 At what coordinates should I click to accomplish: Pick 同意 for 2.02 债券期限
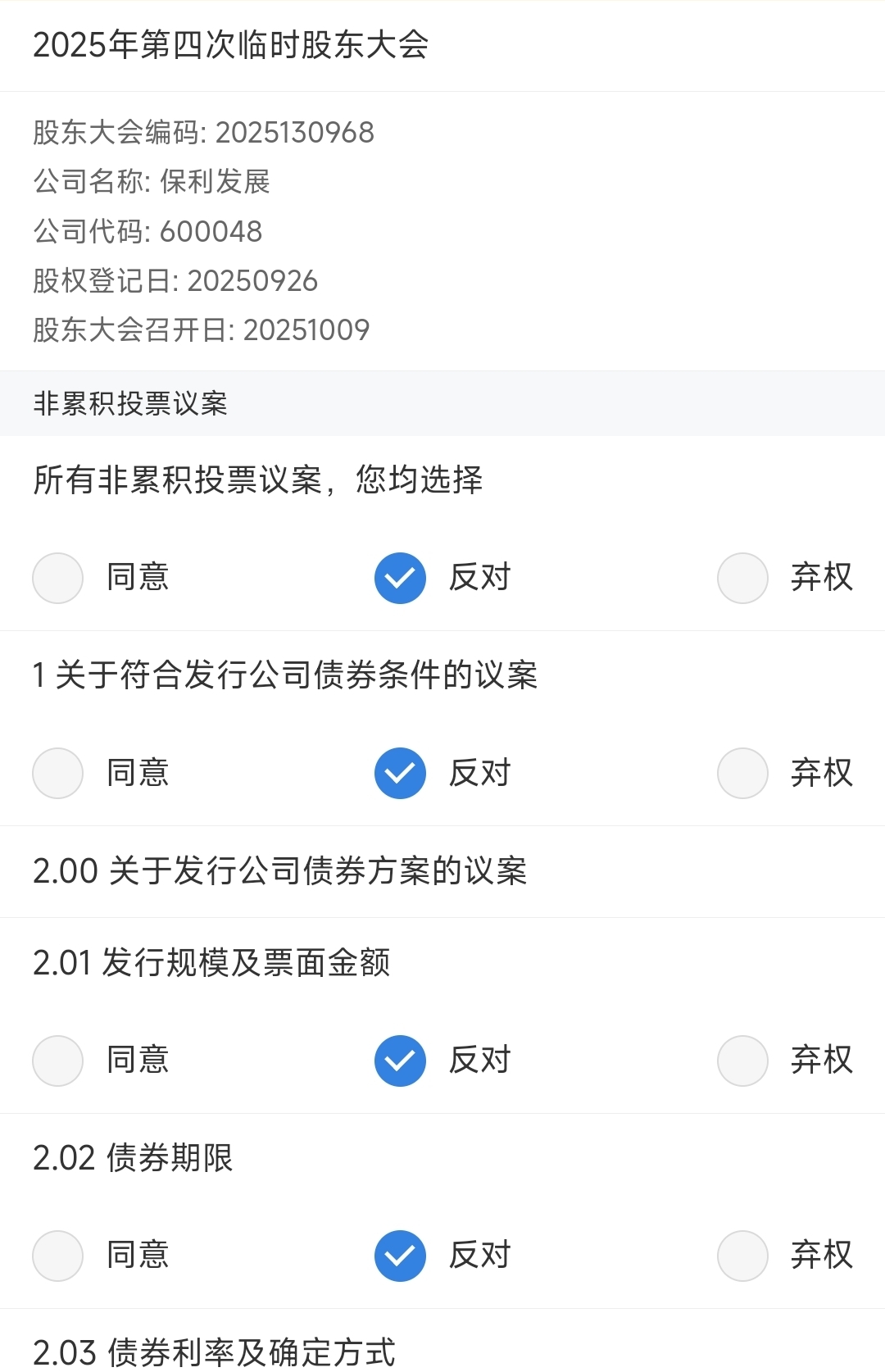click(58, 1256)
